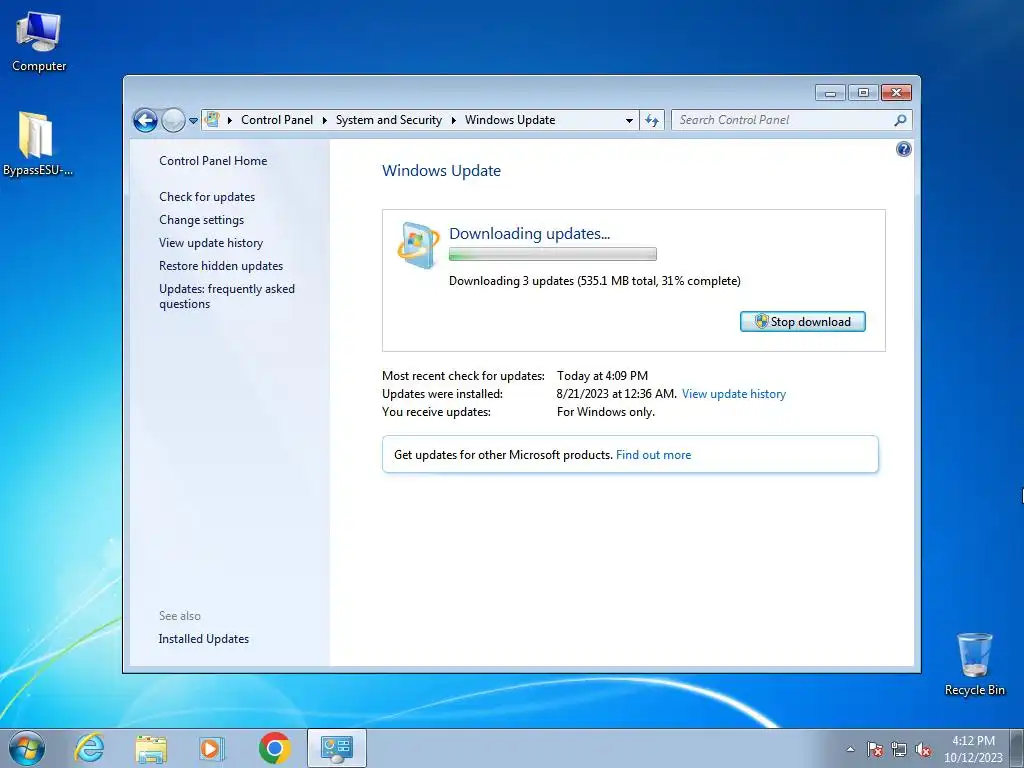
Task: Click the taskbar clock showing 4:12 PM
Action: [x=973, y=748]
